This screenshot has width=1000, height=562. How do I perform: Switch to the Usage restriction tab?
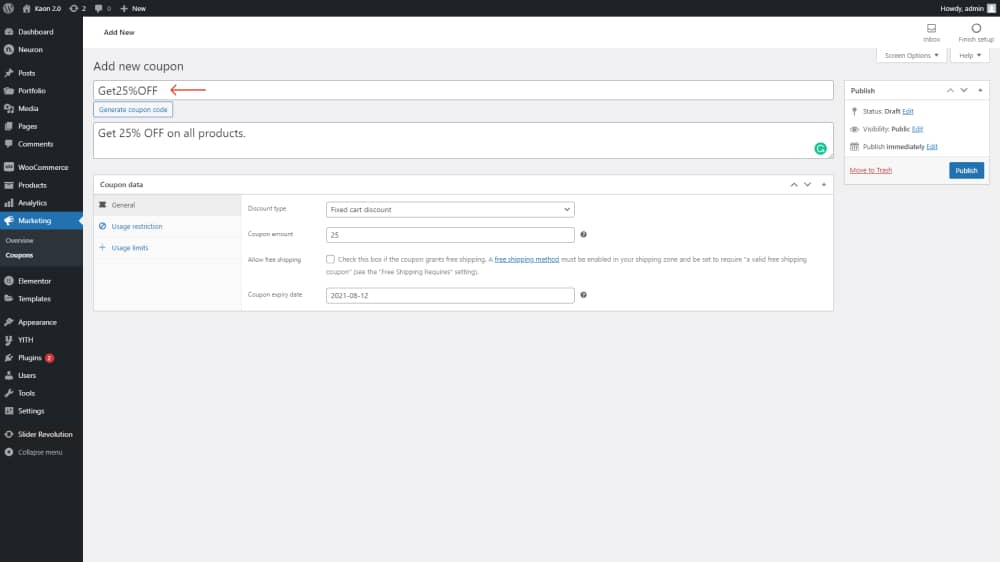pos(136,226)
